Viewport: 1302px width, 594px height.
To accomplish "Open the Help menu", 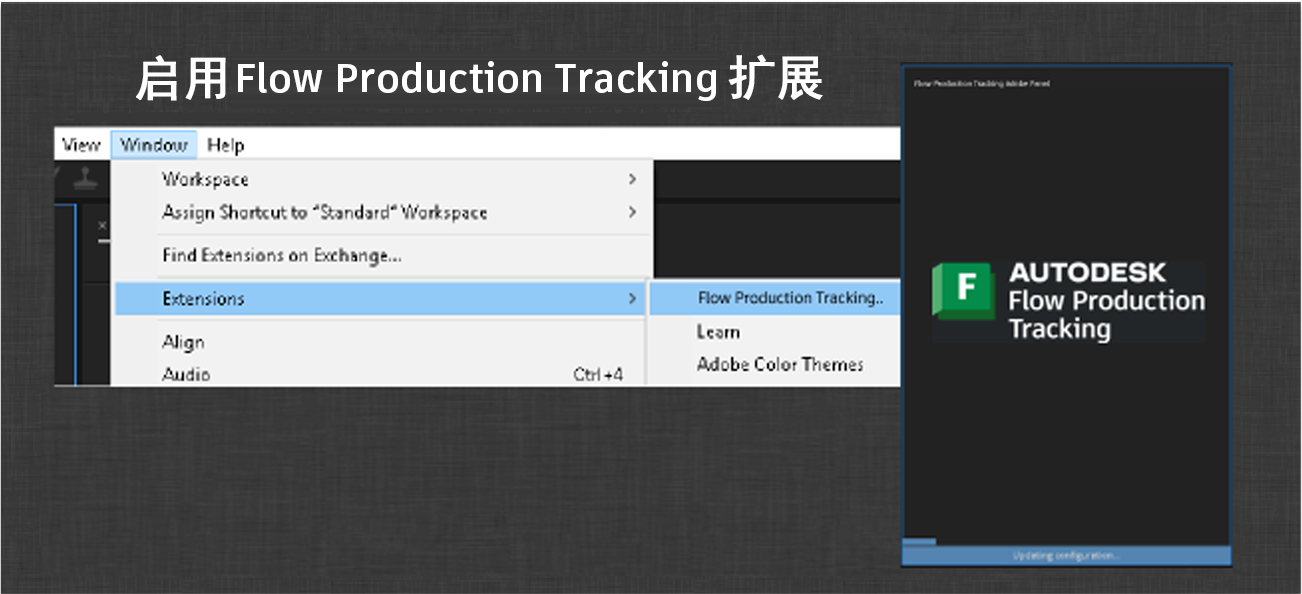I will click(225, 145).
